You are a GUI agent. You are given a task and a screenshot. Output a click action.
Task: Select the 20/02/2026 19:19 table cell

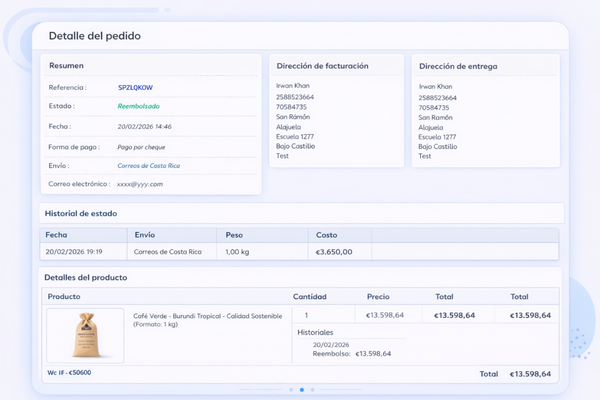pos(74,252)
